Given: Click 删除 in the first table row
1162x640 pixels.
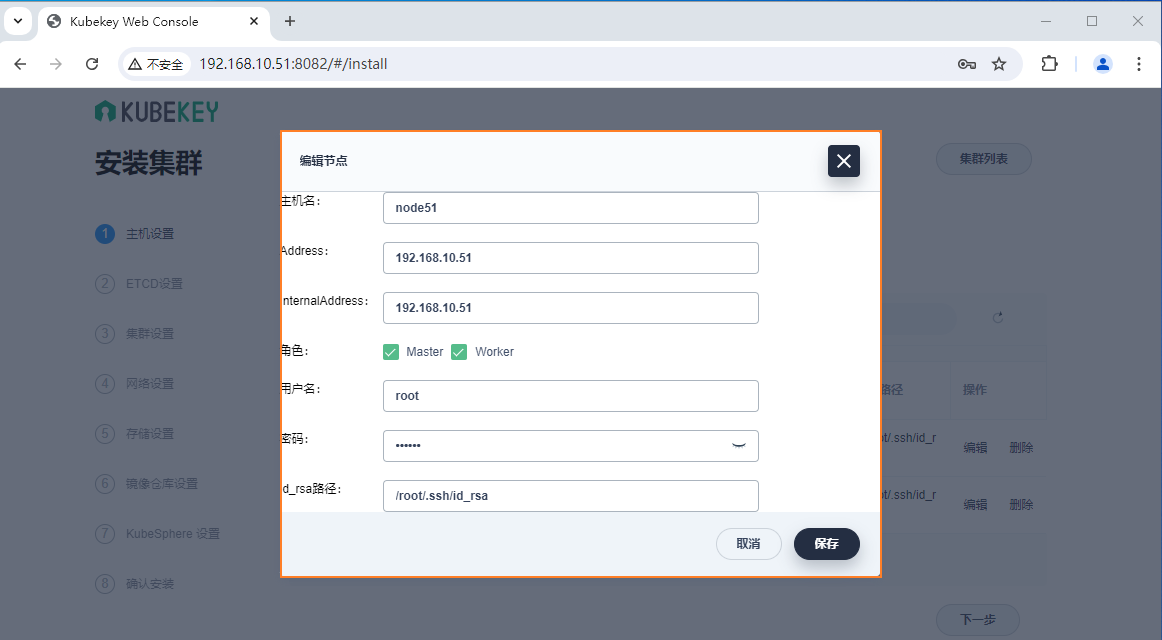Looking at the screenshot, I should point(1021,447).
